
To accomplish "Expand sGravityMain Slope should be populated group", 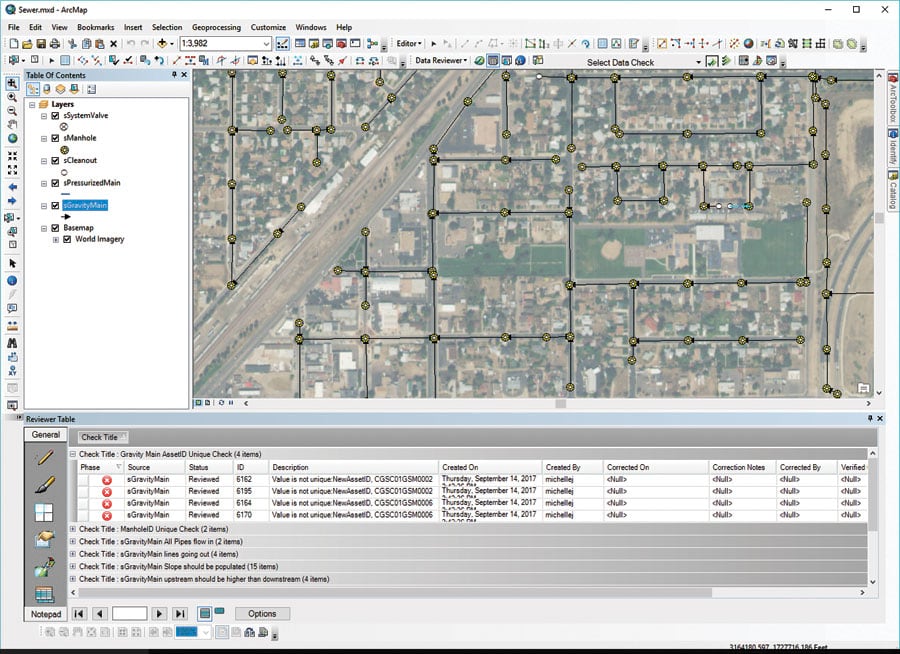I will click(72, 566).
